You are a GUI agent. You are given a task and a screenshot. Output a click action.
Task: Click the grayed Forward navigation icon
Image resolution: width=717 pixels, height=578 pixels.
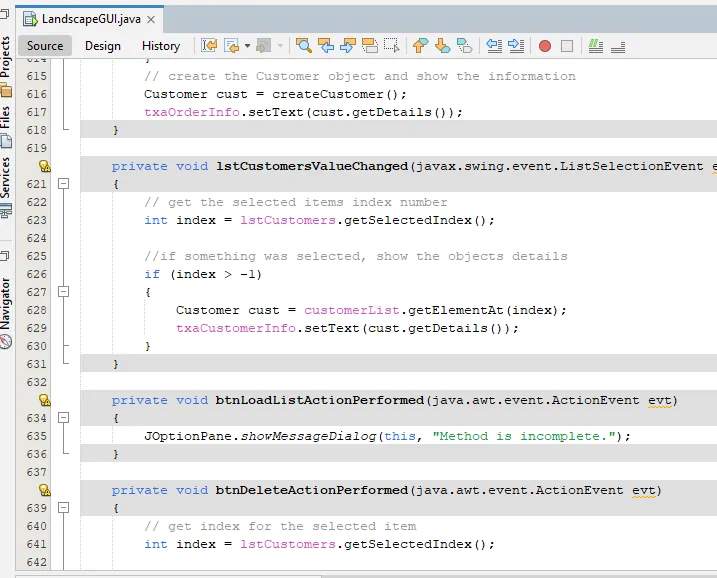tap(264, 46)
